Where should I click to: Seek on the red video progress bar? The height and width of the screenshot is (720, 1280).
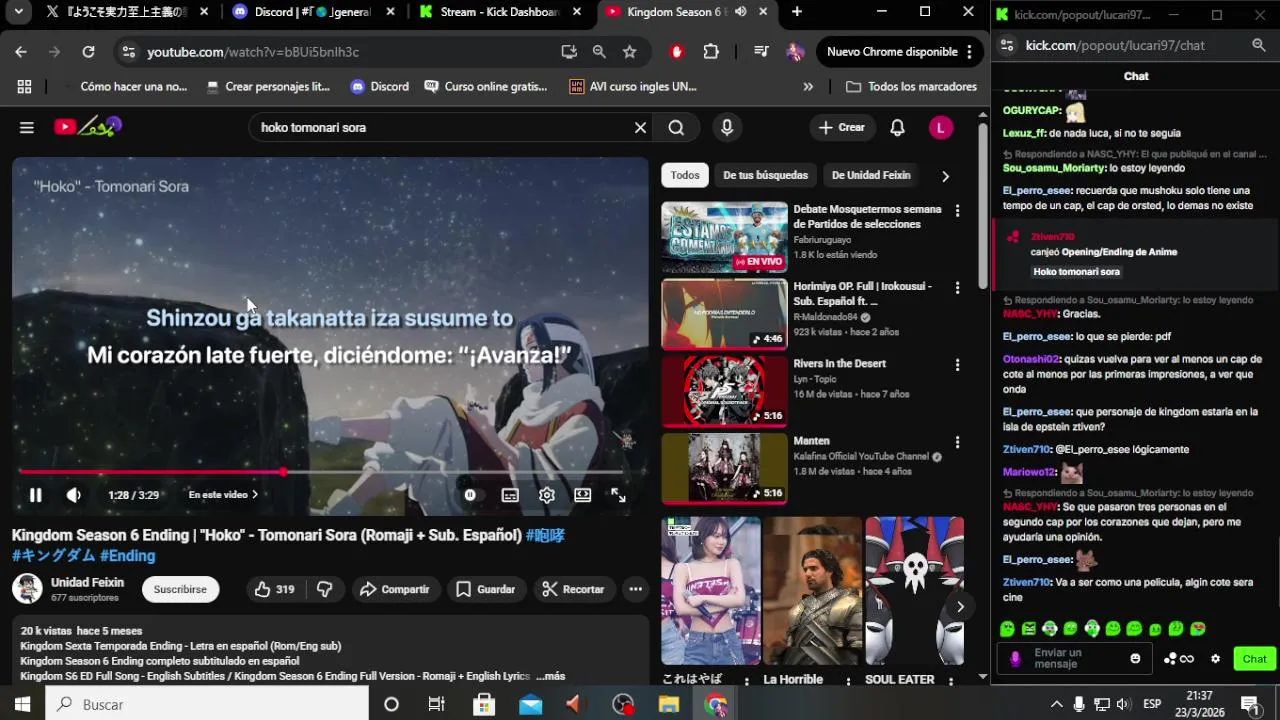320,472
